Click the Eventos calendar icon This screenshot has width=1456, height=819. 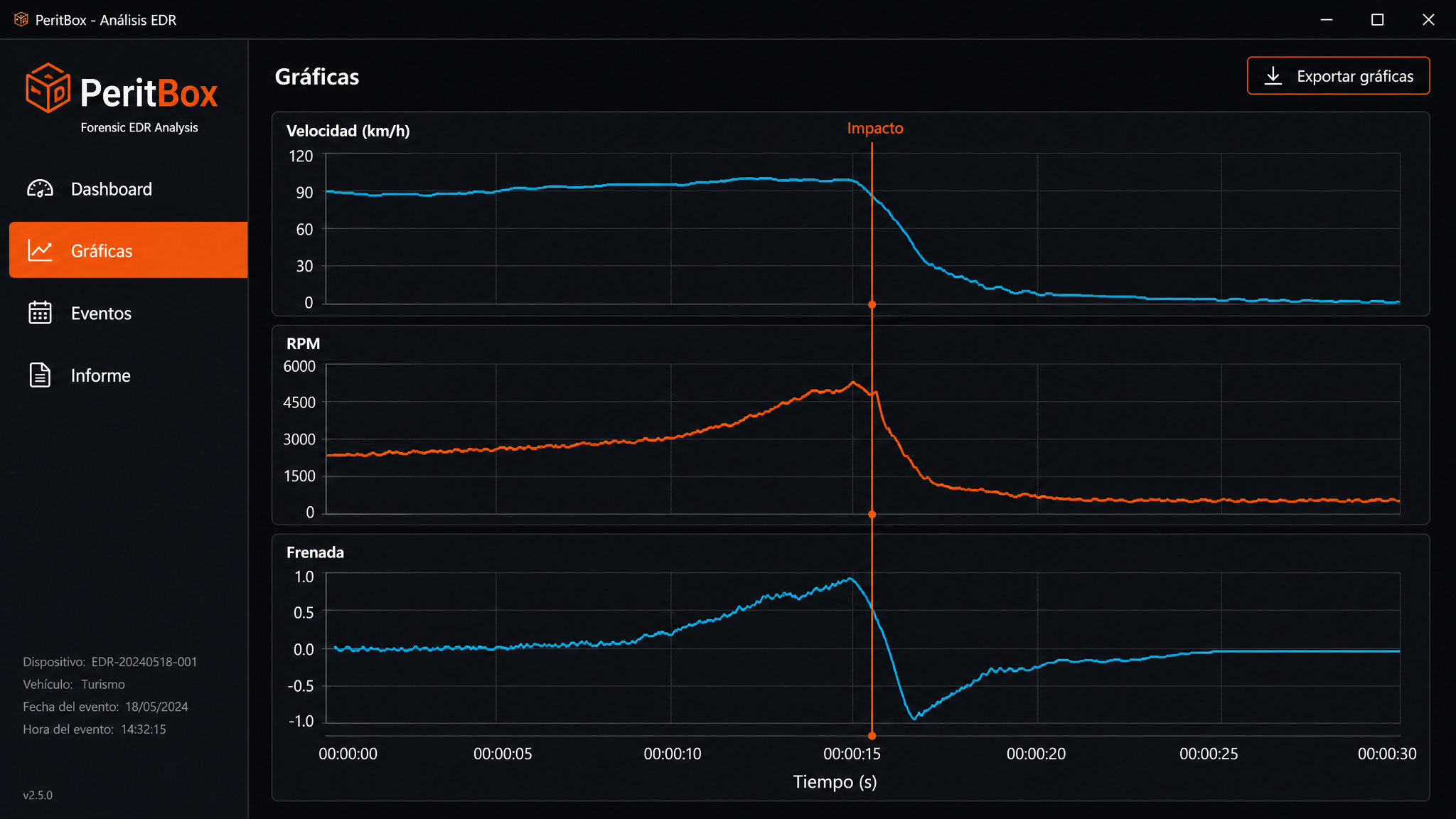coord(40,313)
